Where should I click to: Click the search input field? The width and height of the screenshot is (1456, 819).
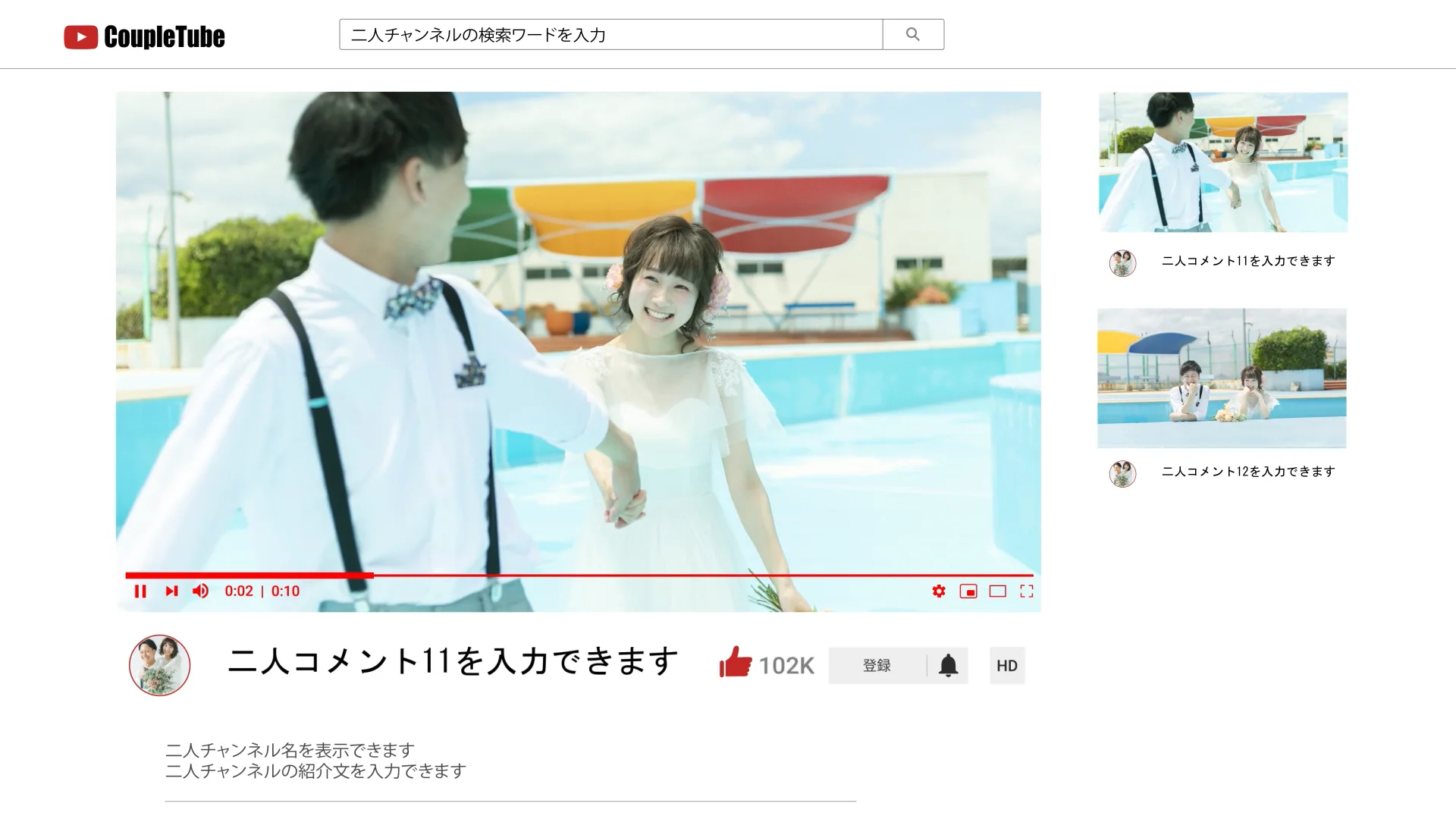pyautogui.click(x=610, y=34)
